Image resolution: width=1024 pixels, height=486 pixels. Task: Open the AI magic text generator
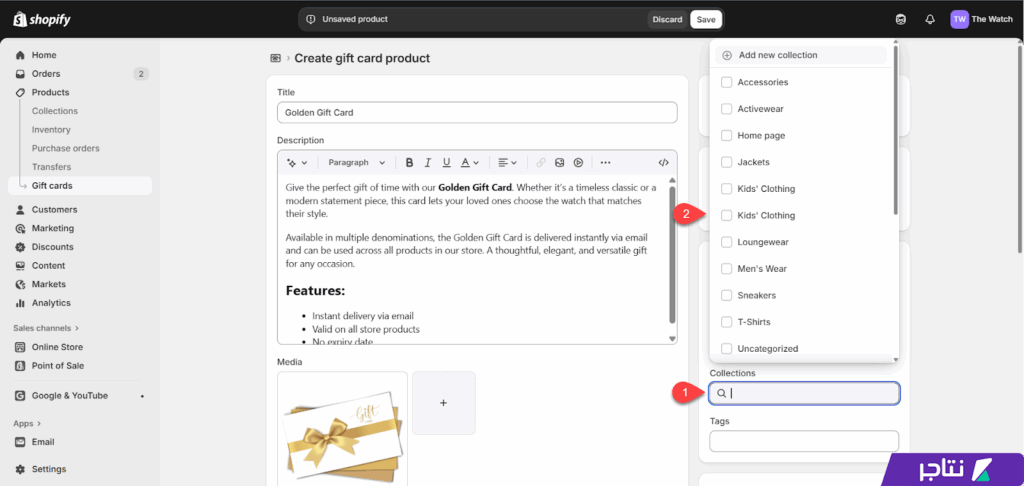pos(292,163)
